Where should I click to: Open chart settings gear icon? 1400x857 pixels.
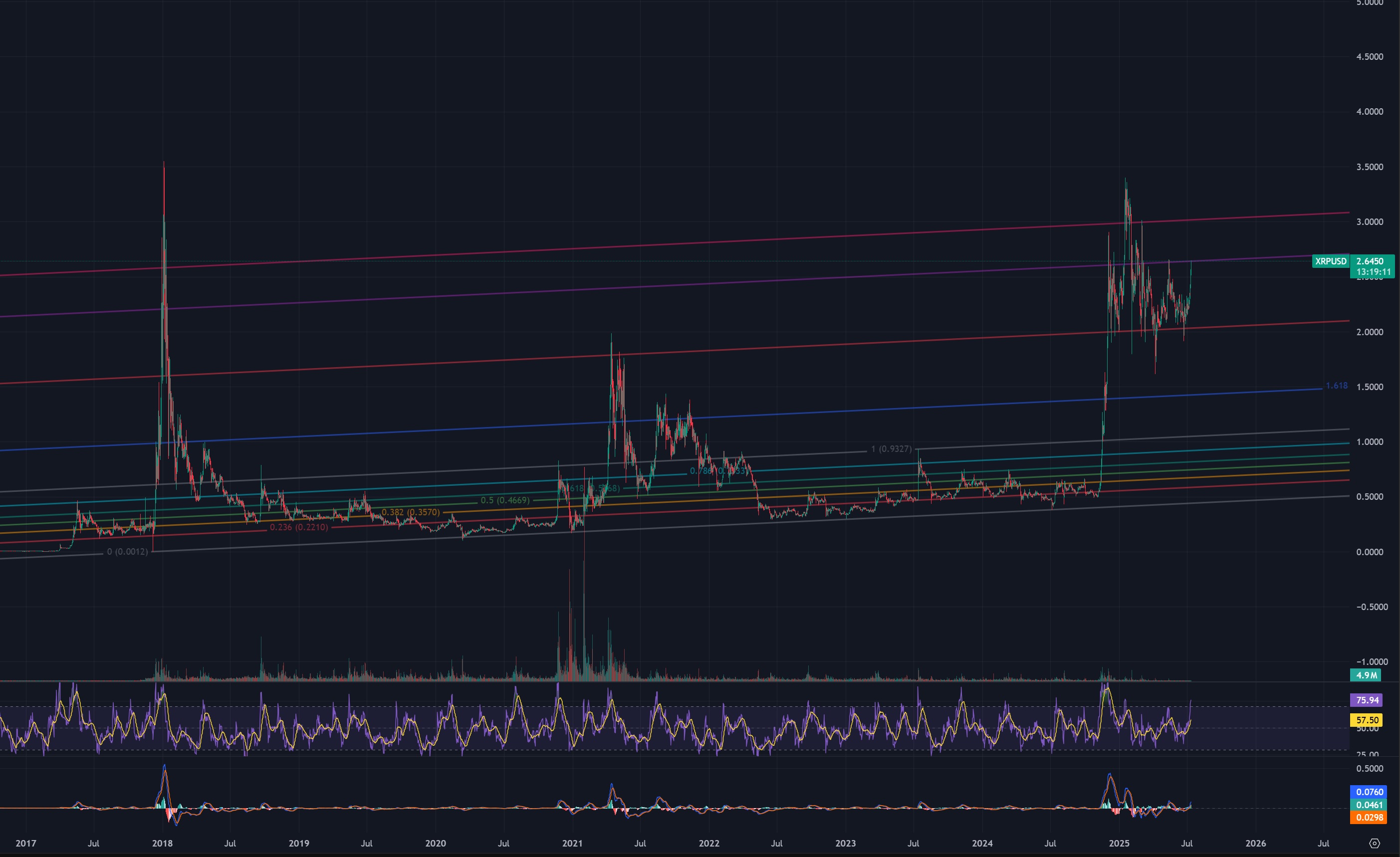tap(1375, 843)
